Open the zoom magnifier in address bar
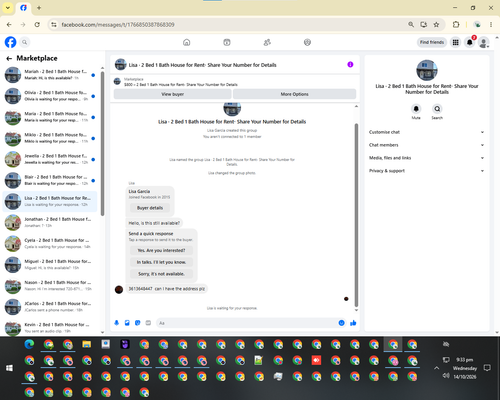The width and height of the screenshot is (500, 400). click(411, 24)
